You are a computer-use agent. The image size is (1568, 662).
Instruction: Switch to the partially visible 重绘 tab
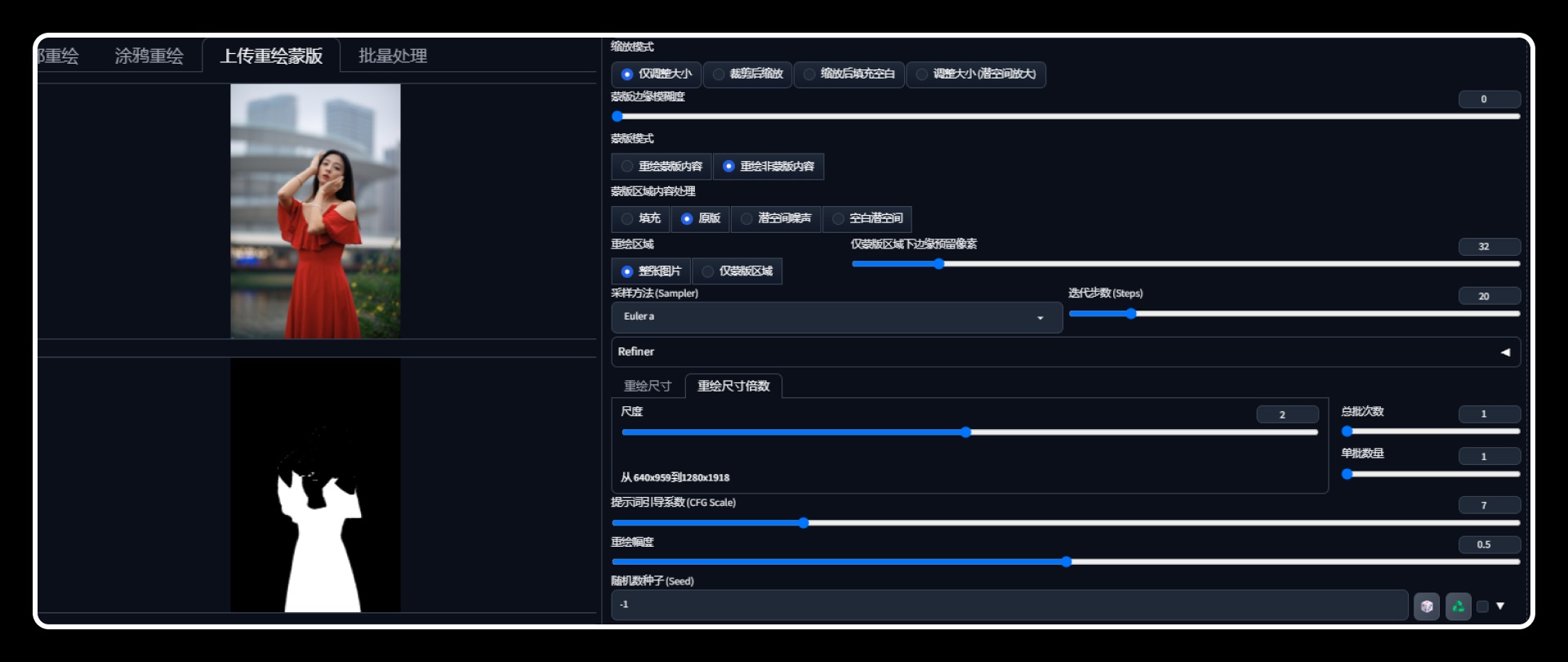[x=59, y=56]
